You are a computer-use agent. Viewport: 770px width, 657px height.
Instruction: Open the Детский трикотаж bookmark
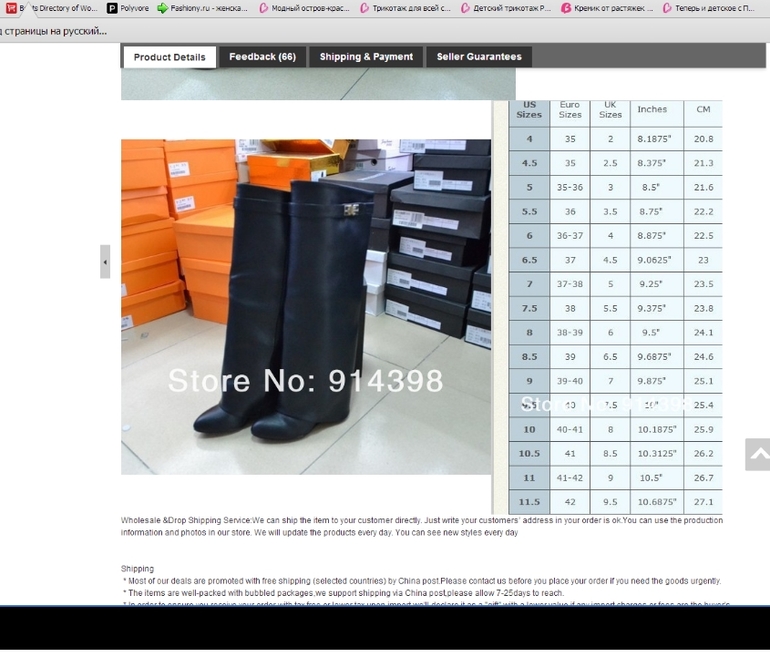tap(506, 8)
